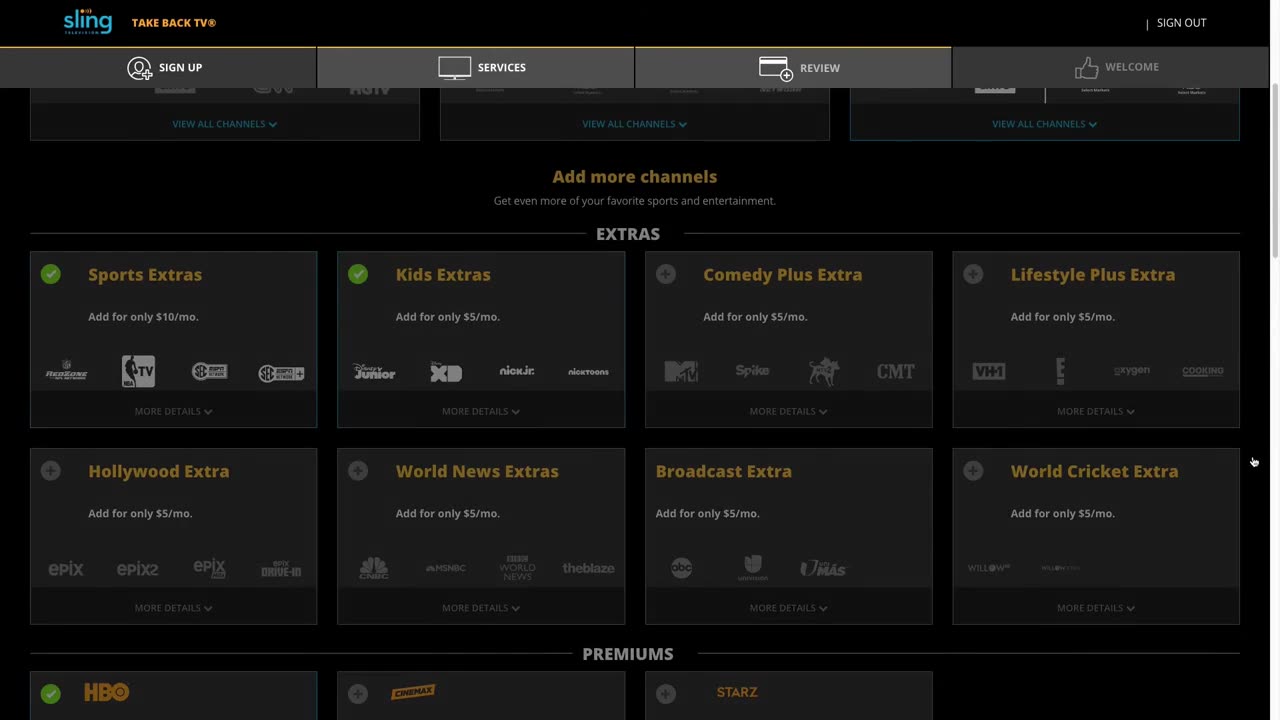The image size is (1280, 720).
Task: Expand View All Channels in middle package
Action: [635, 124]
